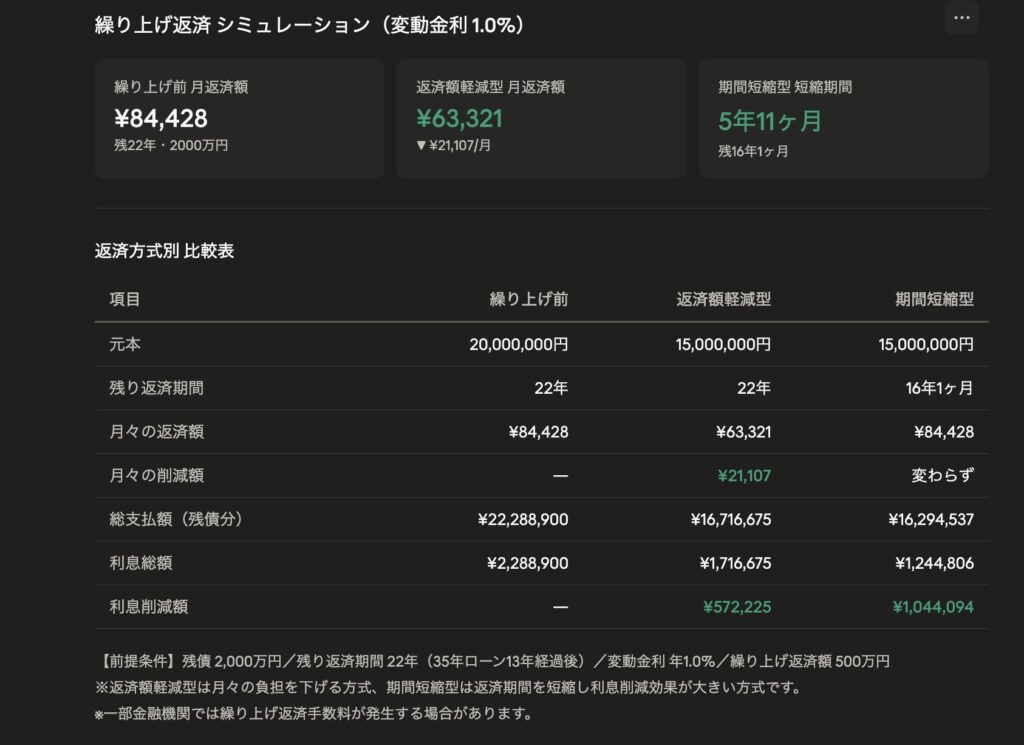Screen dimensions: 1024x745
Task: Click the green ¥572,225 savings cell
Action: tap(737, 607)
